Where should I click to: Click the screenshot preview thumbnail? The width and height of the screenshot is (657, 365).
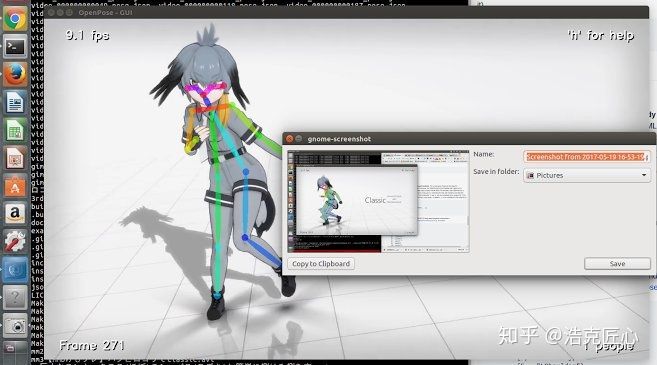(378, 202)
